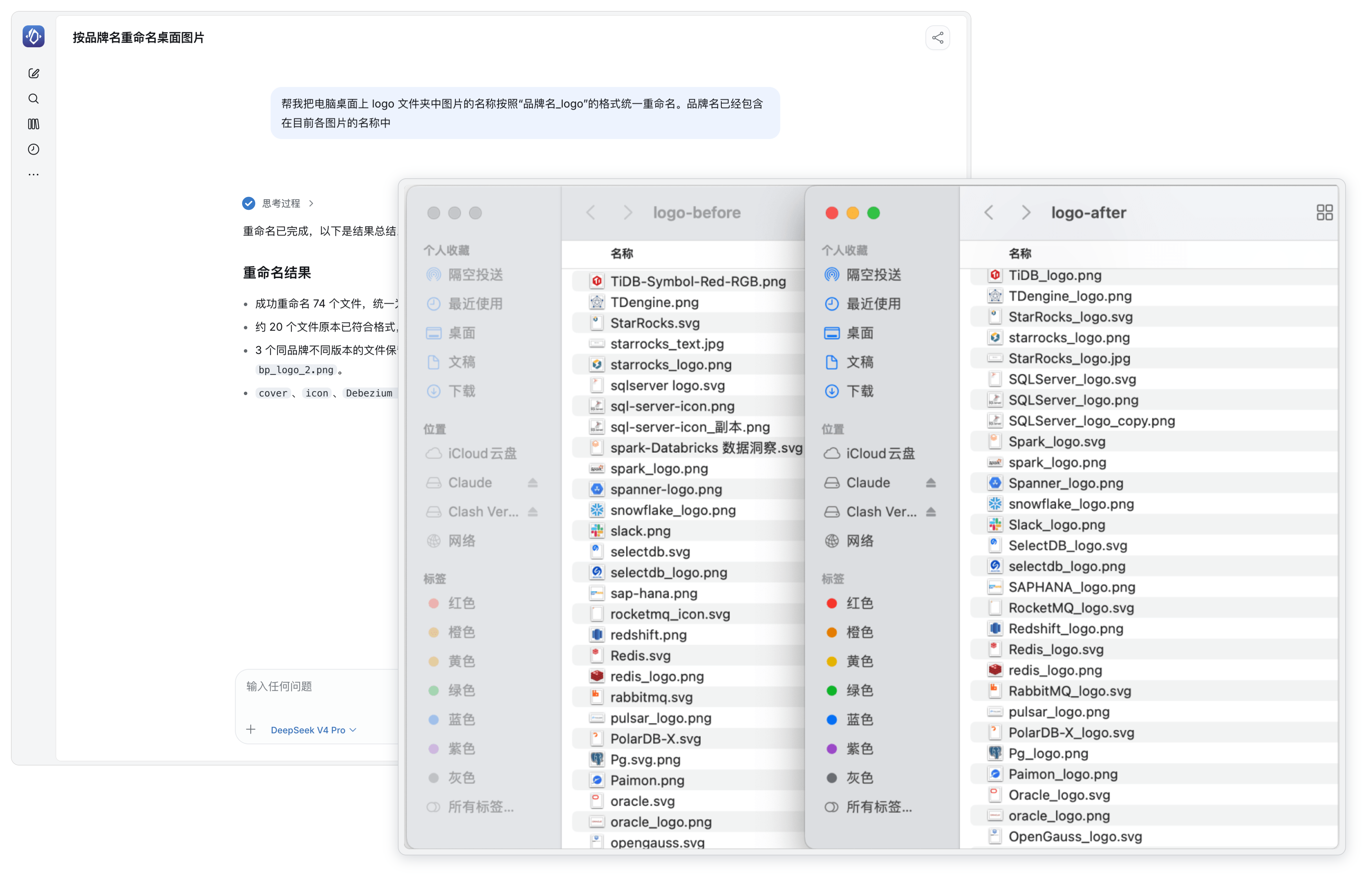Share the conversation using the share icon
Screen dimensions: 1372x878
pos(938,38)
